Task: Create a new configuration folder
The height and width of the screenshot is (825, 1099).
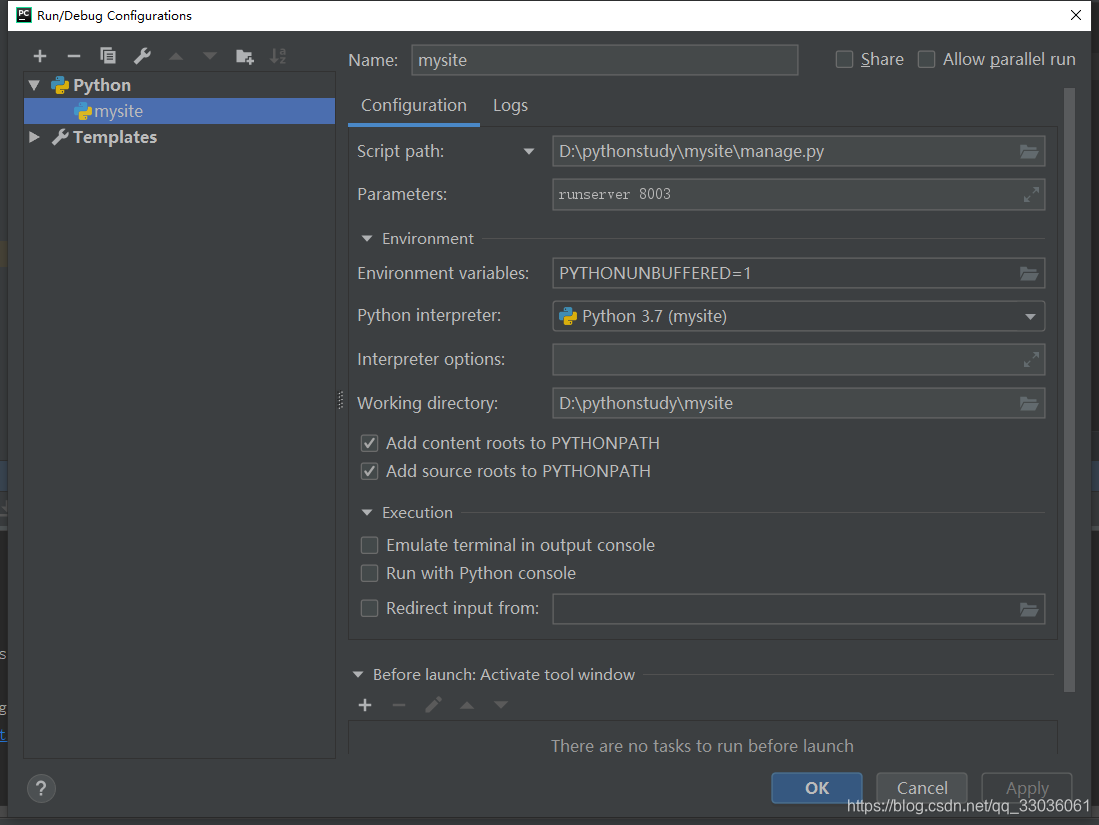Action: pos(244,56)
